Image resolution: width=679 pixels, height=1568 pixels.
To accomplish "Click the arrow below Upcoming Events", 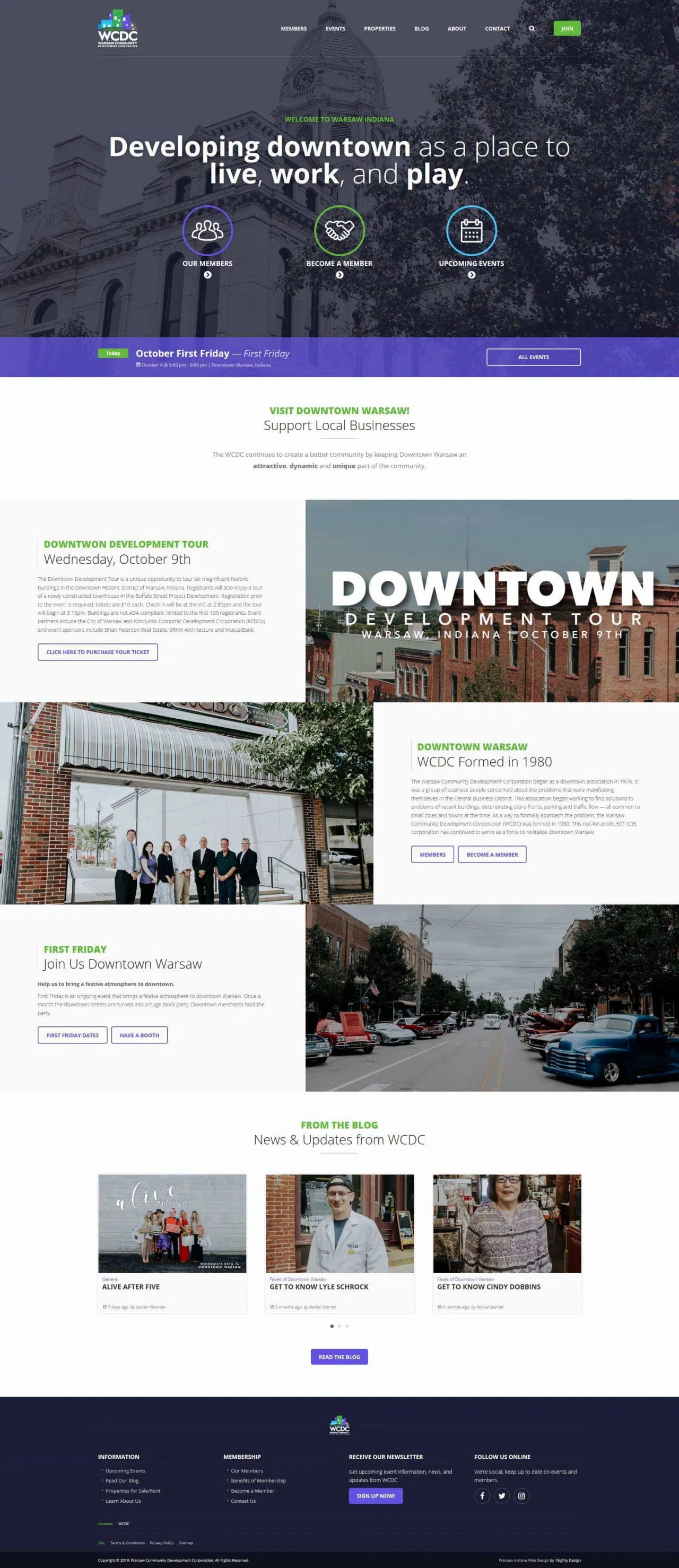I will (x=472, y=275).
